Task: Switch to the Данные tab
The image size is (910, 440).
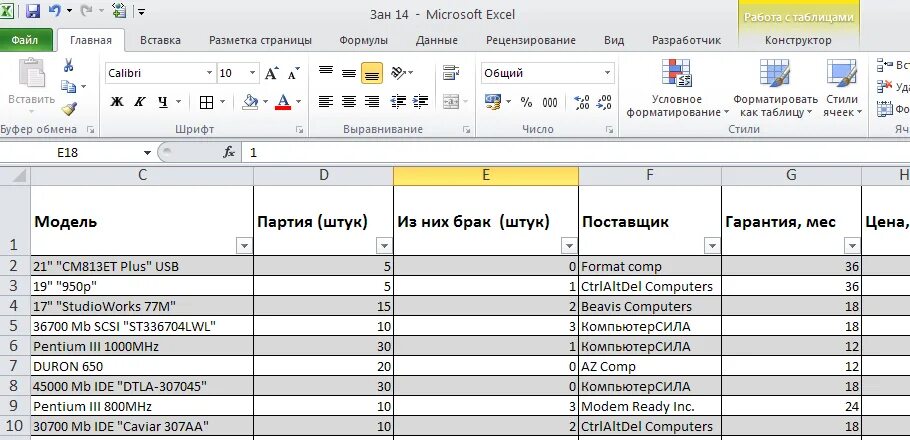Action: pyautogui.click(x=436, y=40)
